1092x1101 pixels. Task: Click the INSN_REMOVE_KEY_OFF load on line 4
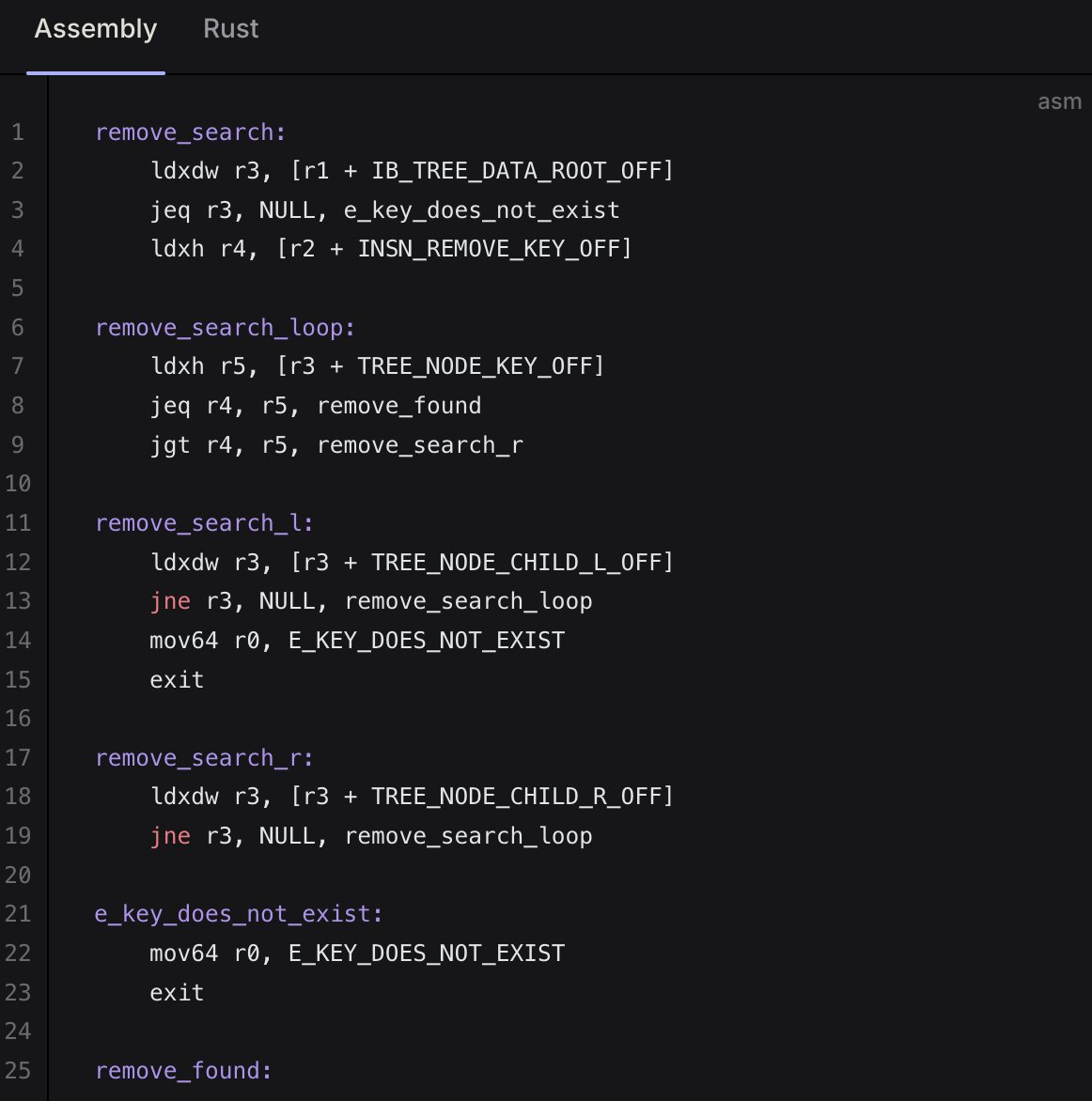point(390,249)
